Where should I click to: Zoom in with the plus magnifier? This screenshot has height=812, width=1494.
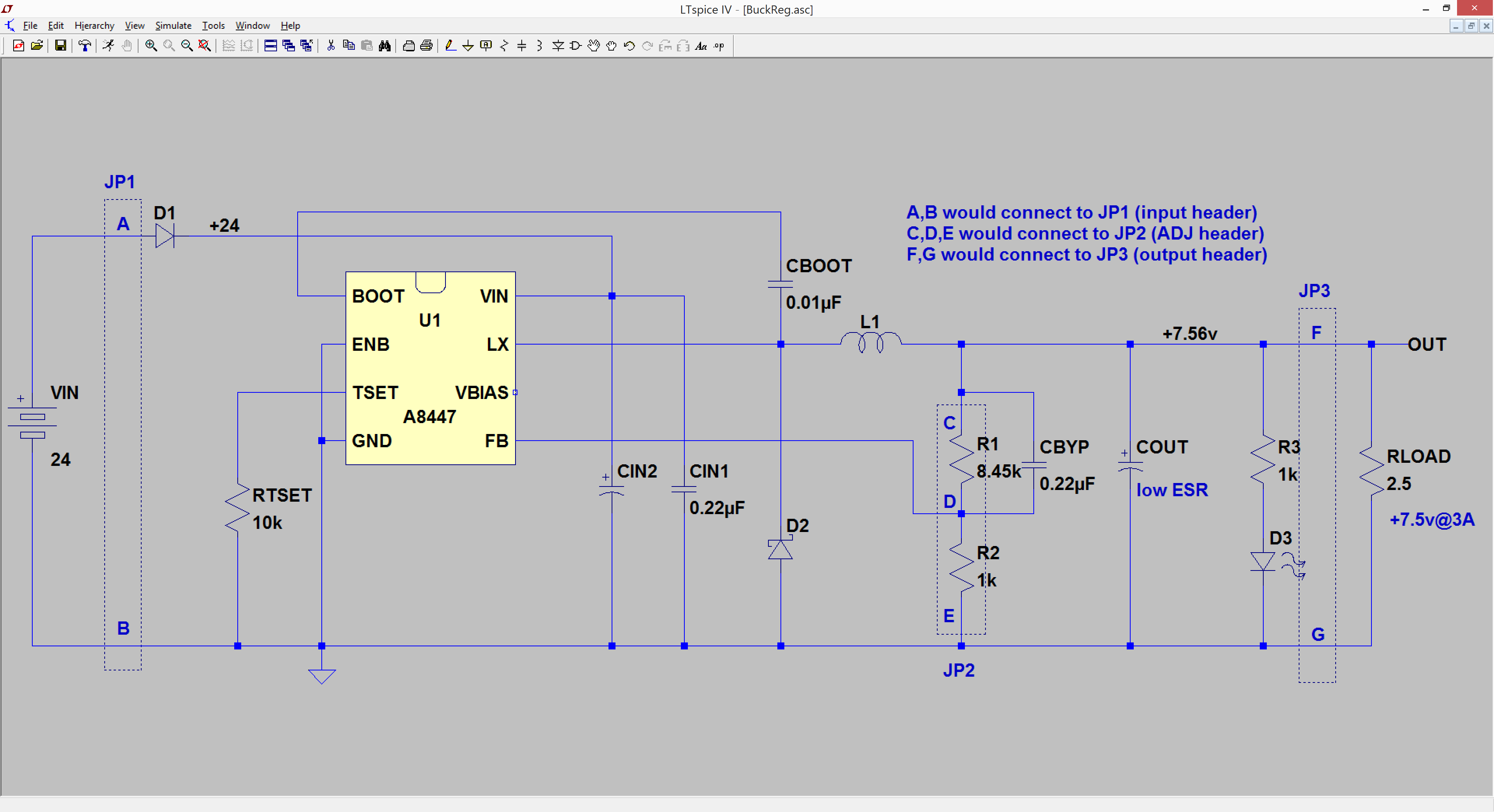(x=151, y=46)
